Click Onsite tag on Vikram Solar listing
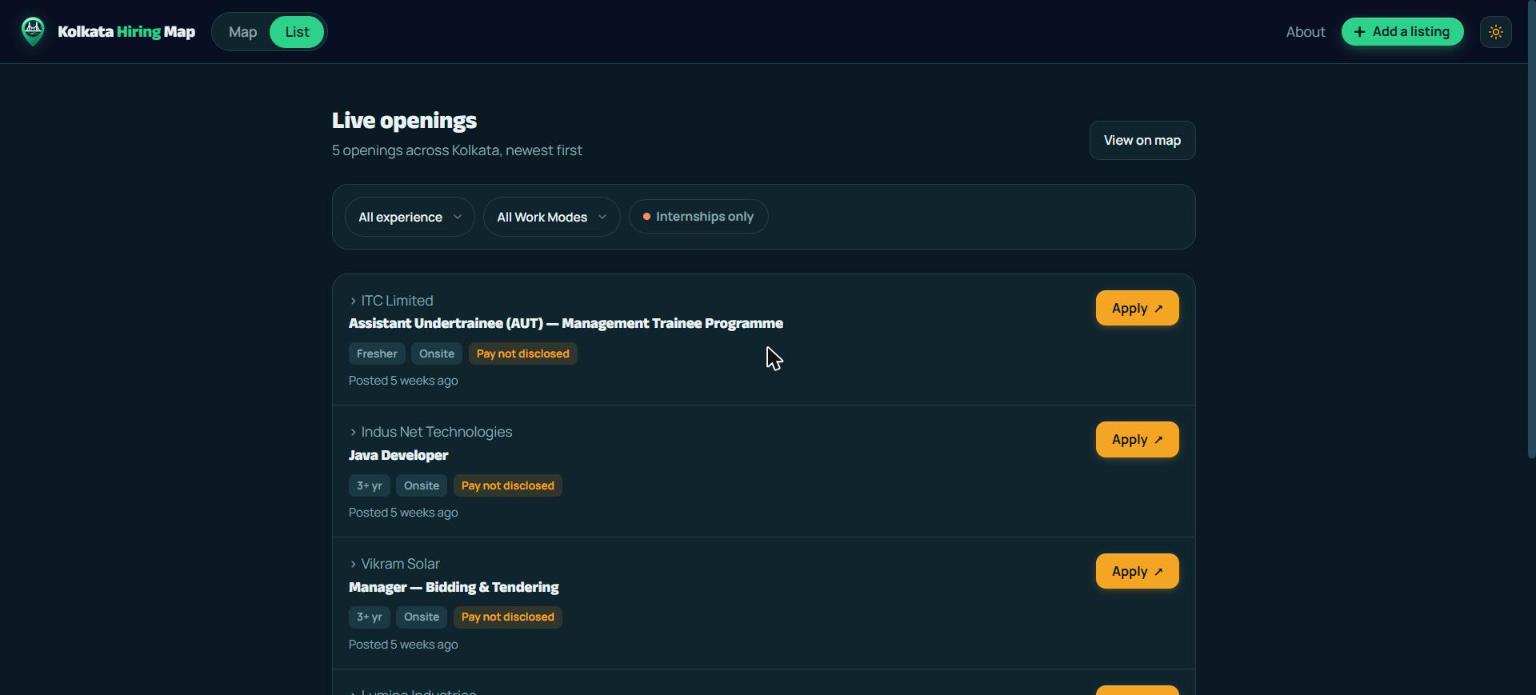This screenshot has width=1536, height=695. coord(422,617)
